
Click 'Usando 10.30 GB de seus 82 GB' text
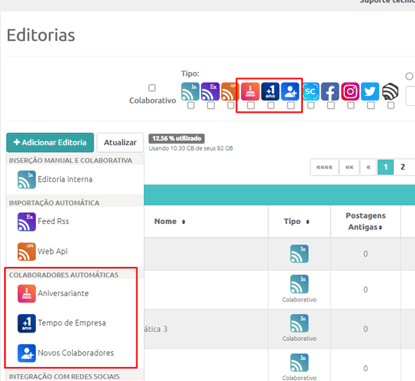point(191,148)
